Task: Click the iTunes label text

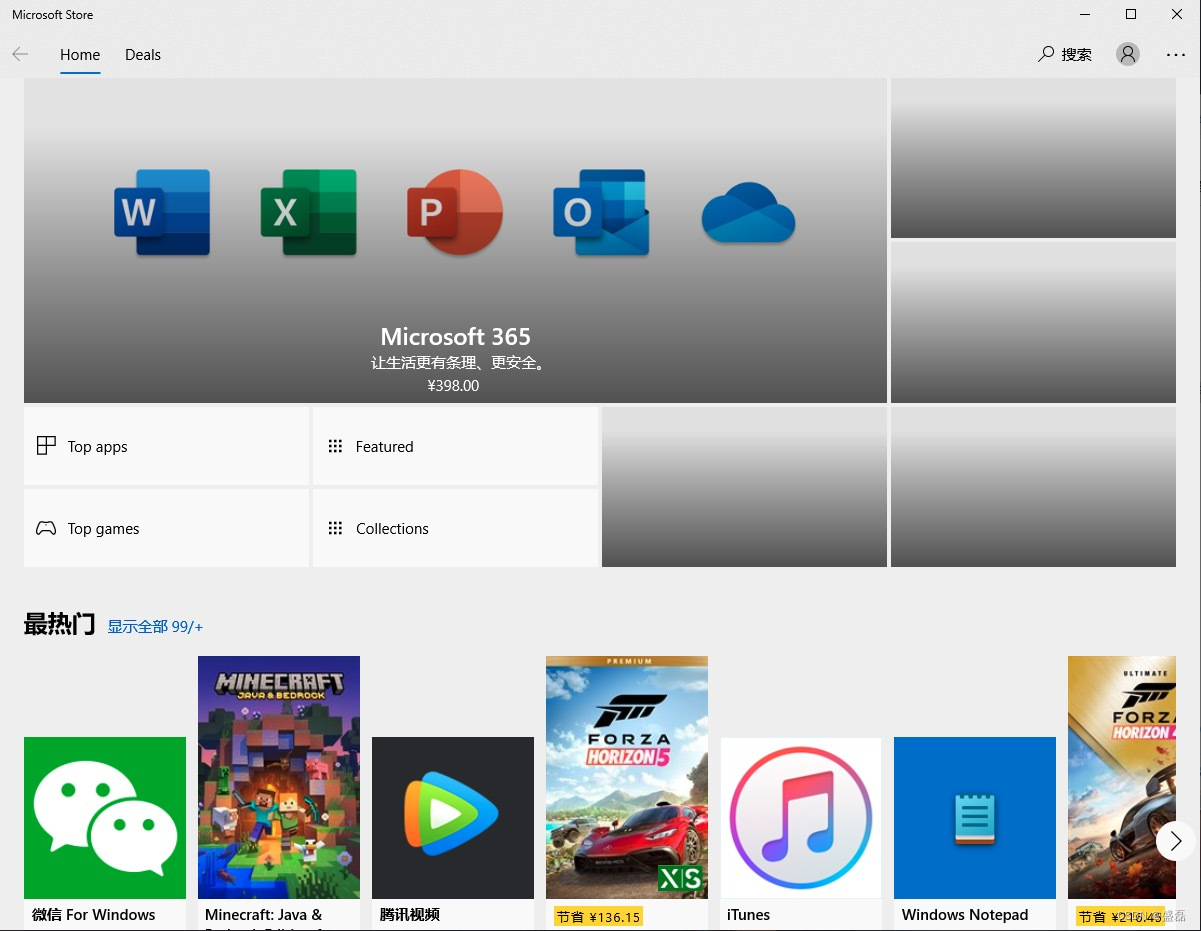Action: point(749,914)
